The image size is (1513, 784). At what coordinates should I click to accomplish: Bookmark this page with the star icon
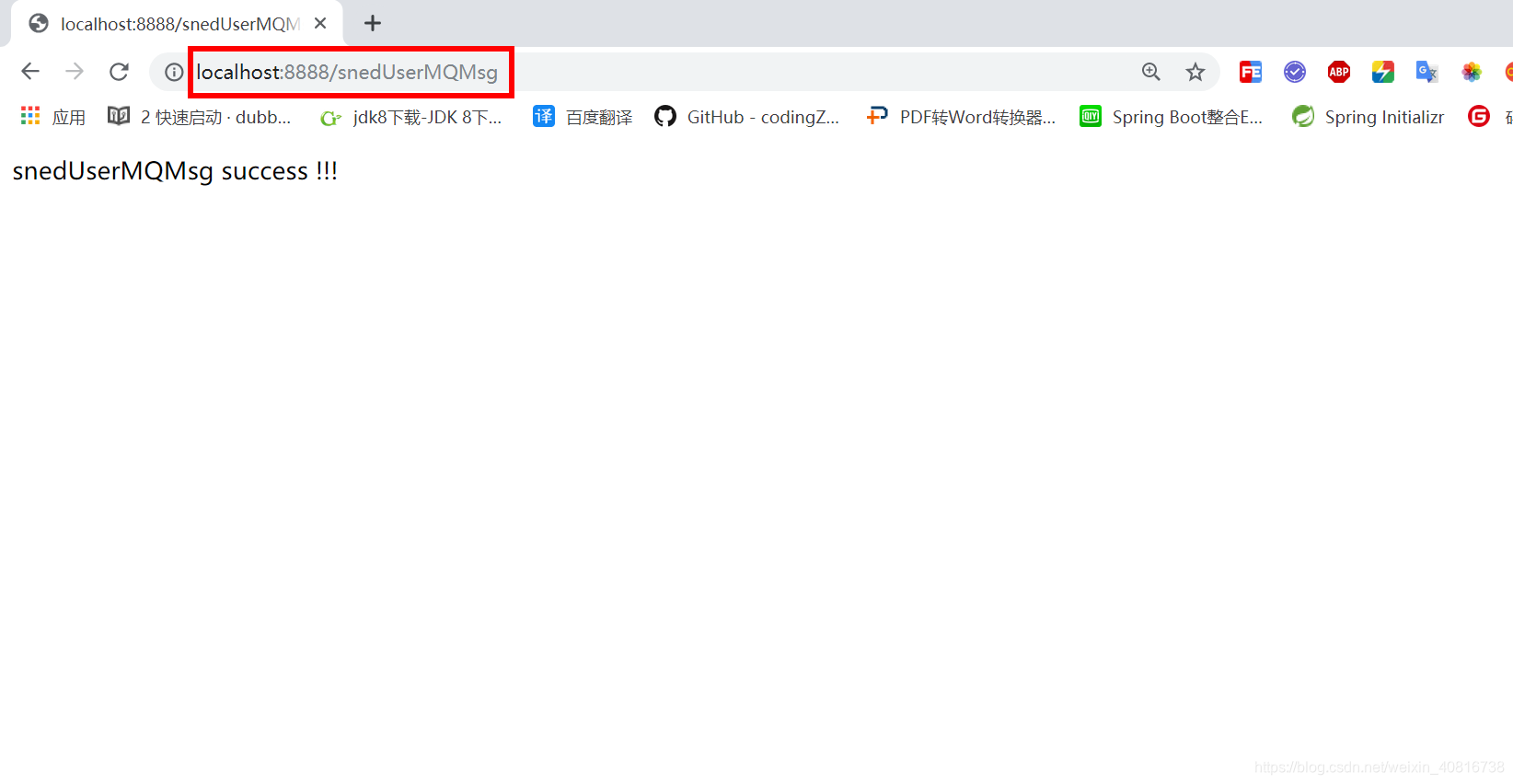(1195, 72)
